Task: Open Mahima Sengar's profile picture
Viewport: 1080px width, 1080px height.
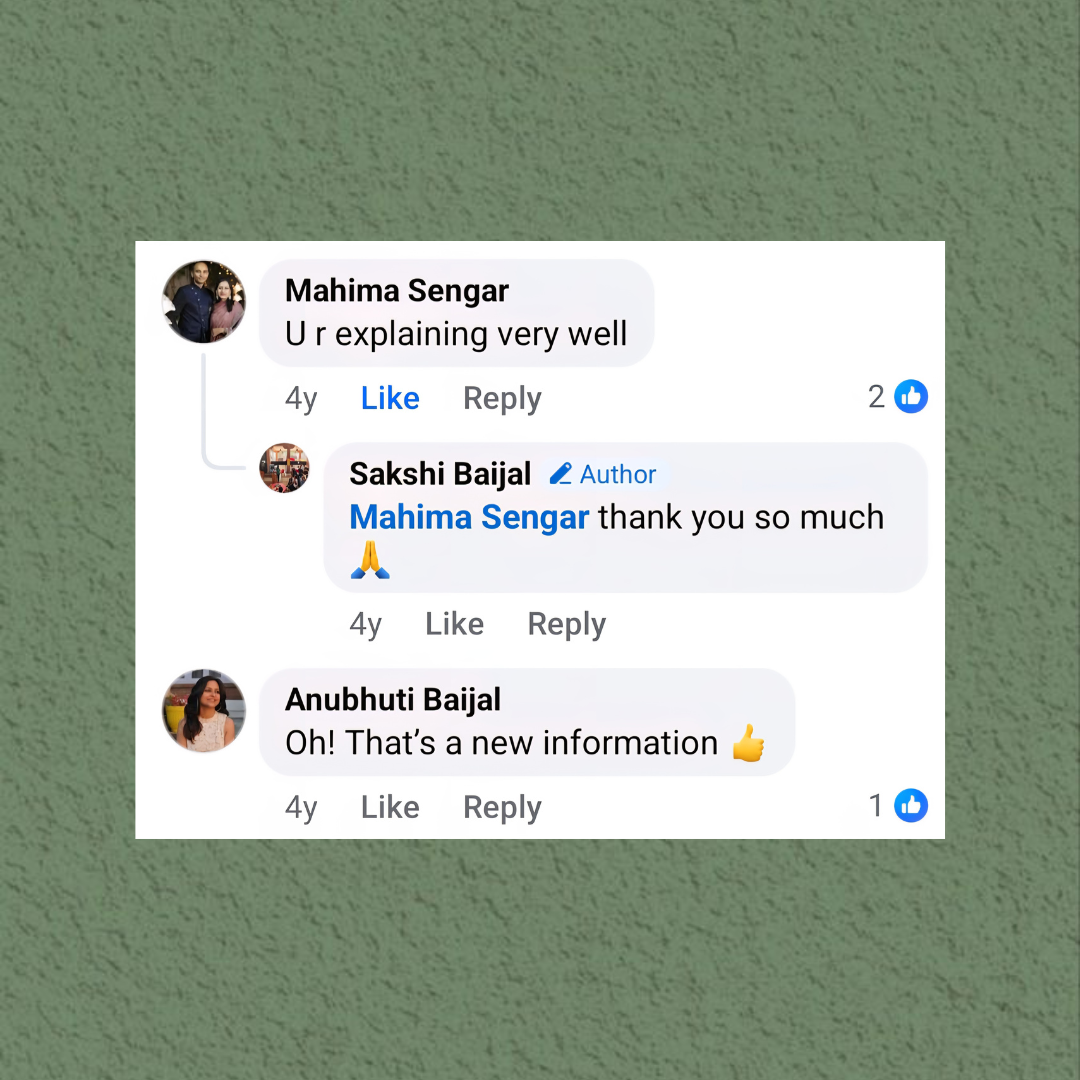Action: (x=204, y=302)
